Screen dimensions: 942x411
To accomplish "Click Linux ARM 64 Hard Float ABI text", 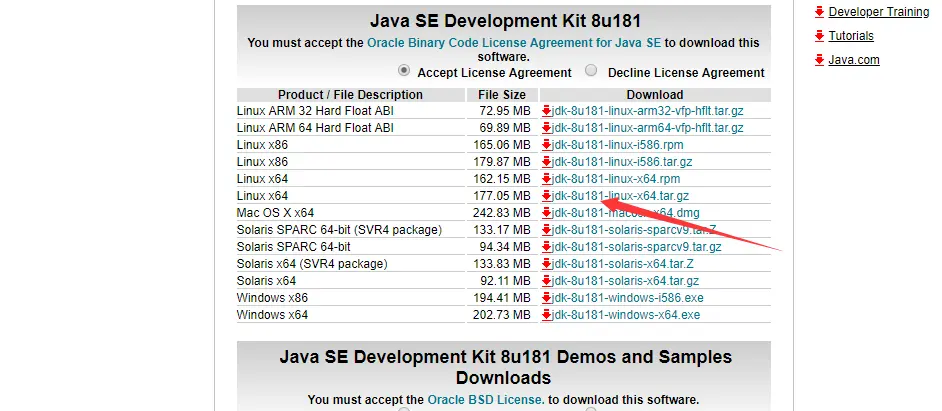I will (315, 128).
